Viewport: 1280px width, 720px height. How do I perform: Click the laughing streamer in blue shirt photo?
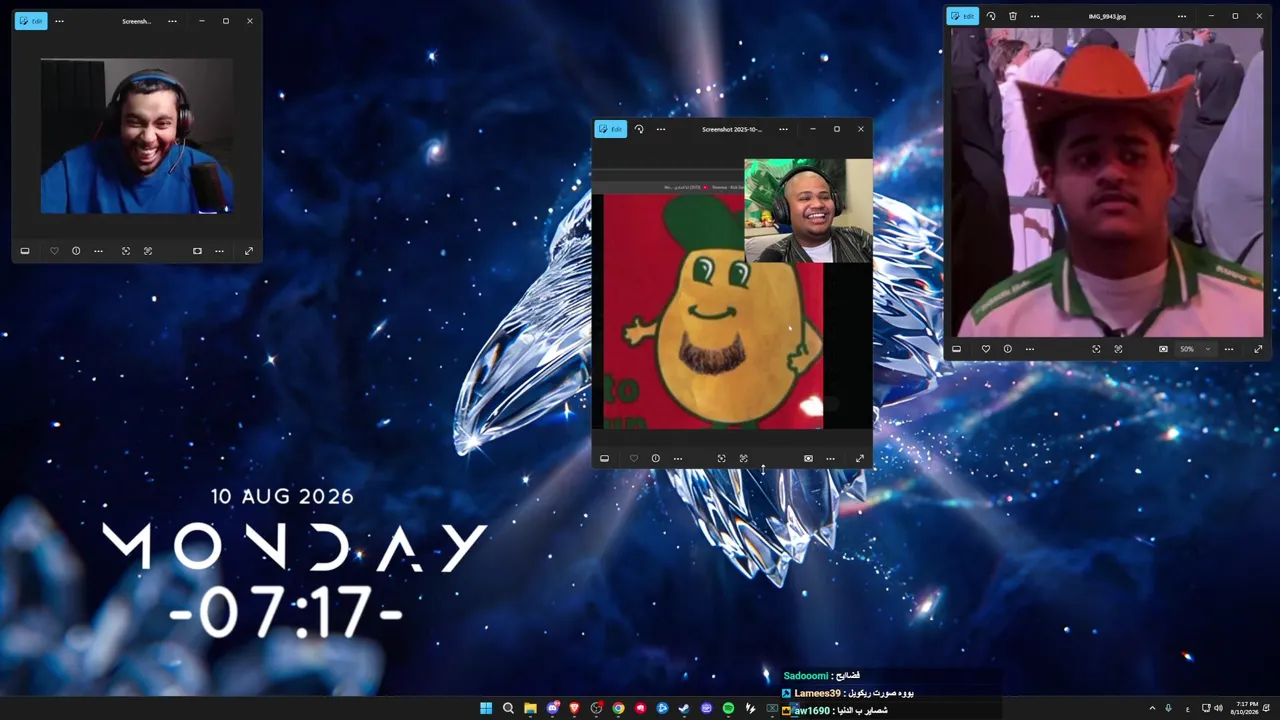click(137, 137)
